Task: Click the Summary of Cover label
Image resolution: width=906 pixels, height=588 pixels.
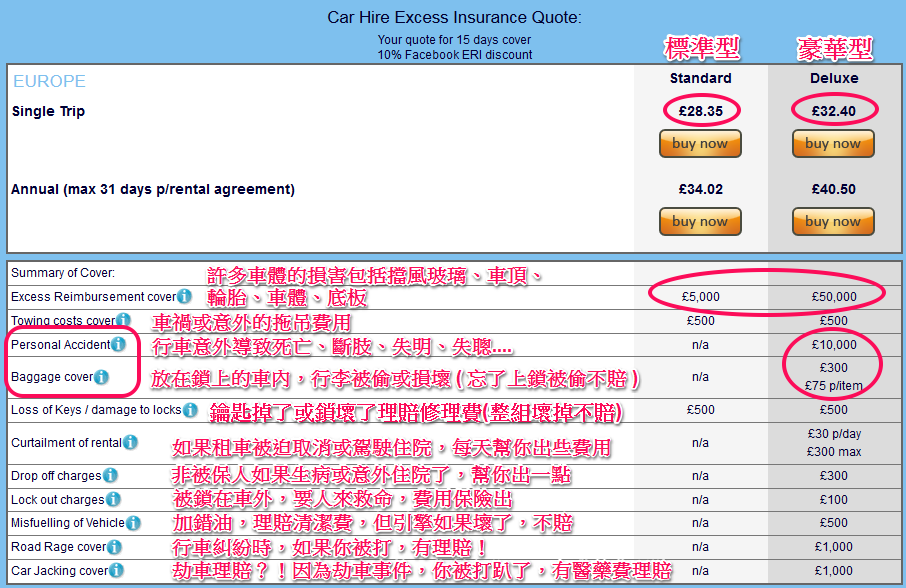Action: pyautogui.click(x=63, y=273)
